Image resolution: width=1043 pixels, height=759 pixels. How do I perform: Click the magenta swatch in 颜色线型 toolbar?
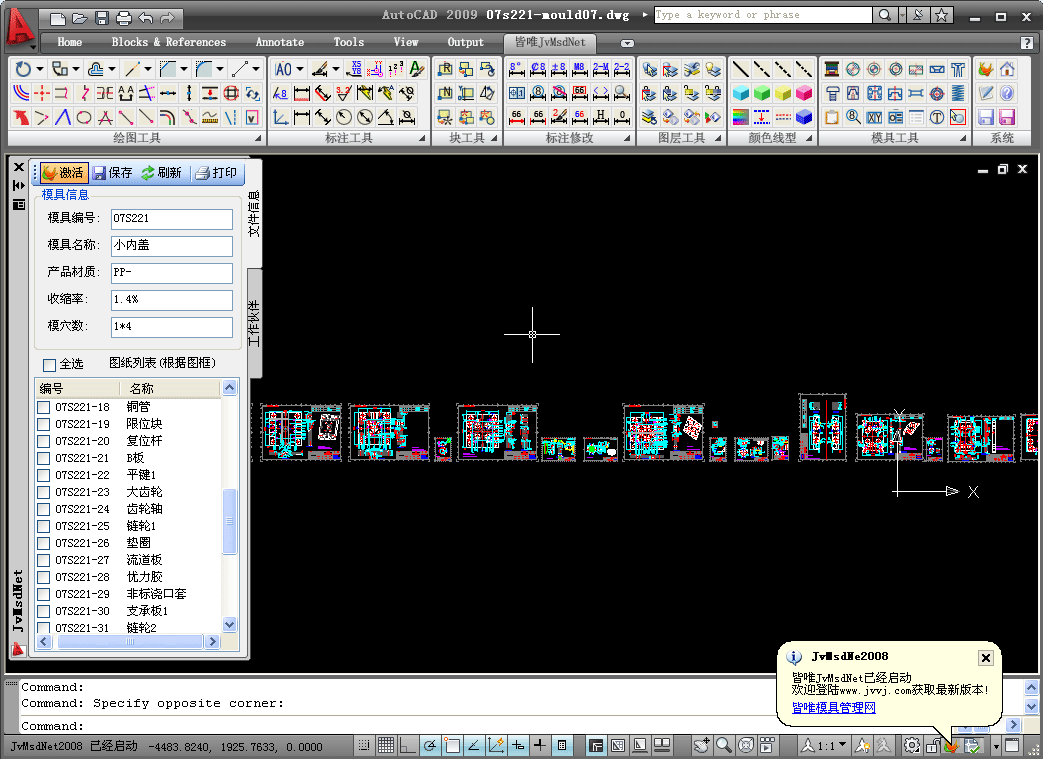tap(804, 94)
